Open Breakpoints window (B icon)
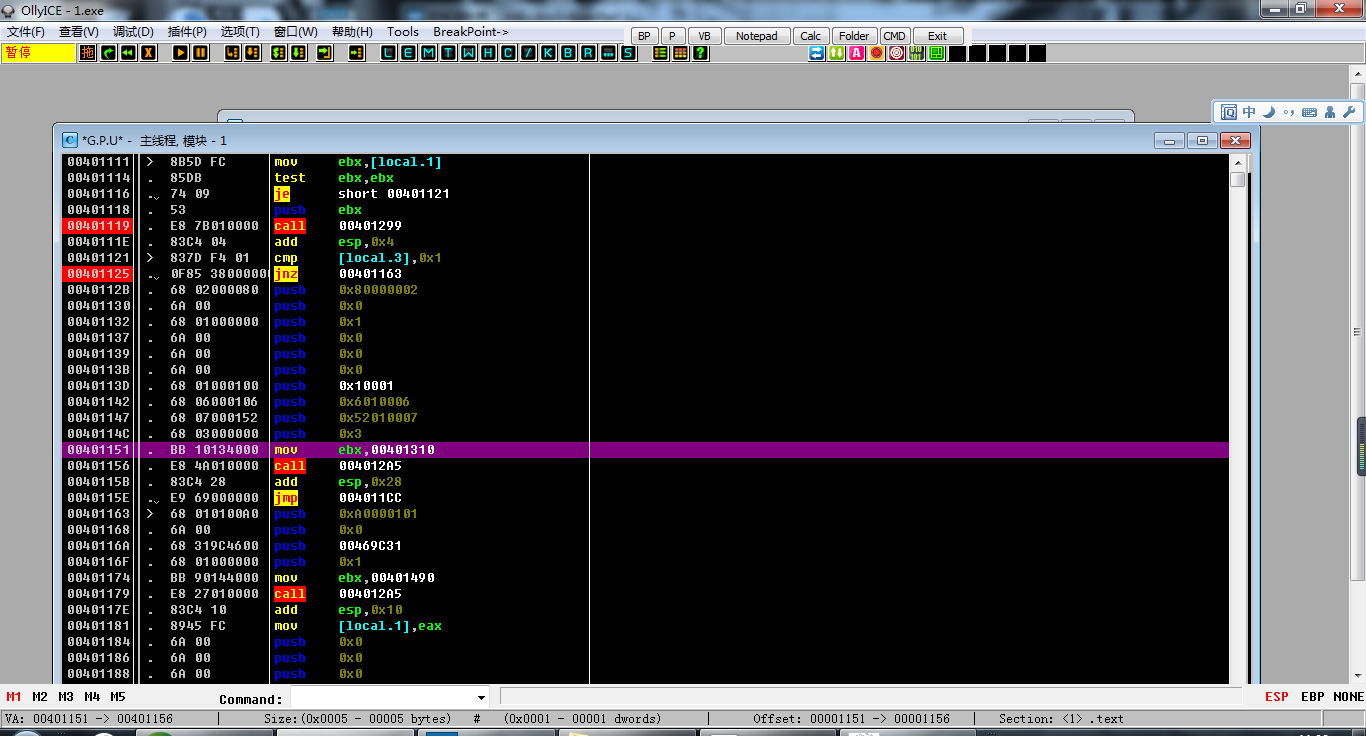This screenshot has height=736, width=1366. point(568,53)
